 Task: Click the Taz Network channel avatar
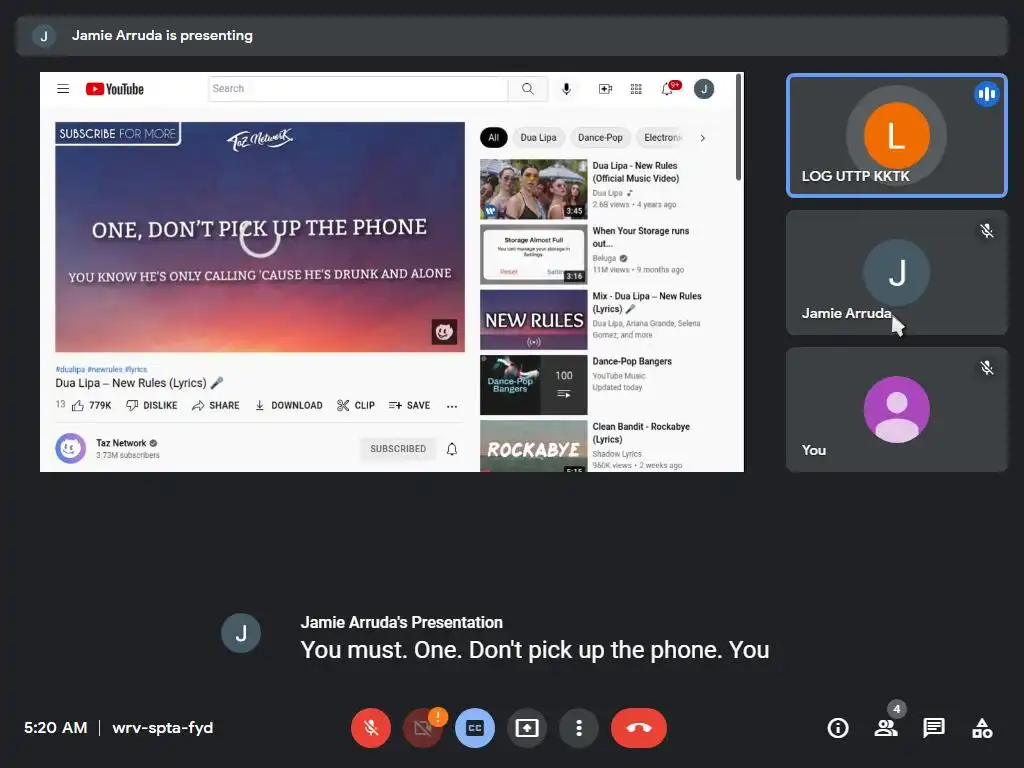tap(71, 449)
